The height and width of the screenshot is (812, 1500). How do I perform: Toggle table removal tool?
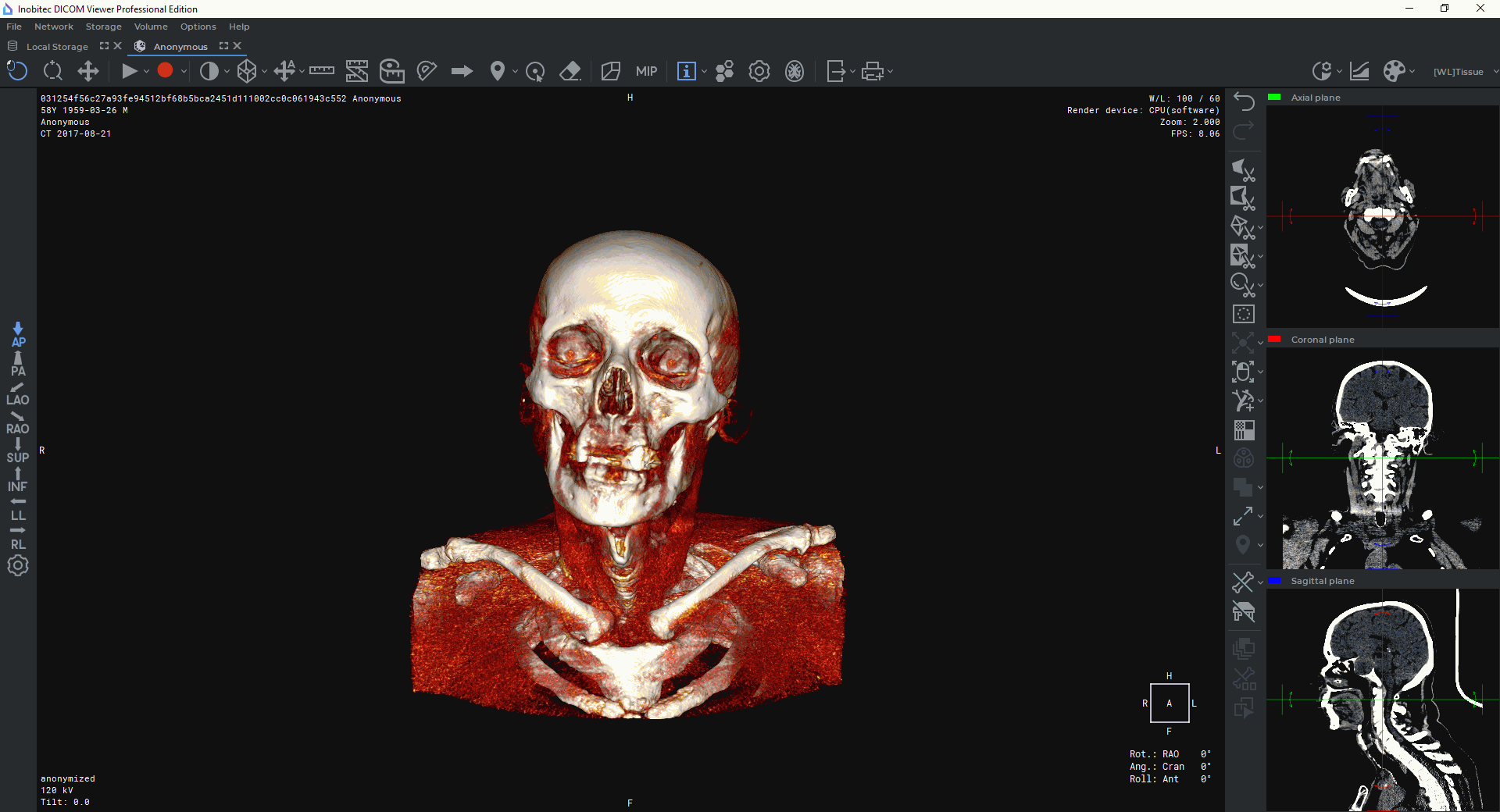(x=1244, y=612)
